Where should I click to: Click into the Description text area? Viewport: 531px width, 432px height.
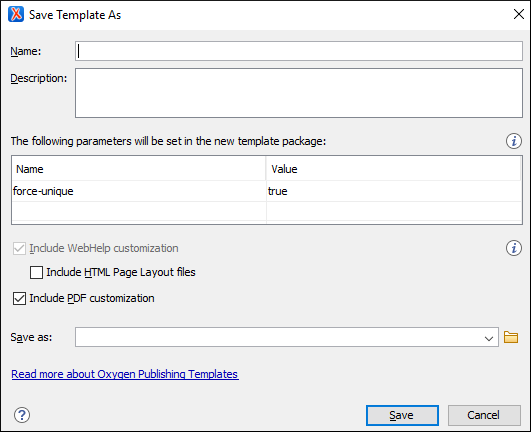coord(299,93)
